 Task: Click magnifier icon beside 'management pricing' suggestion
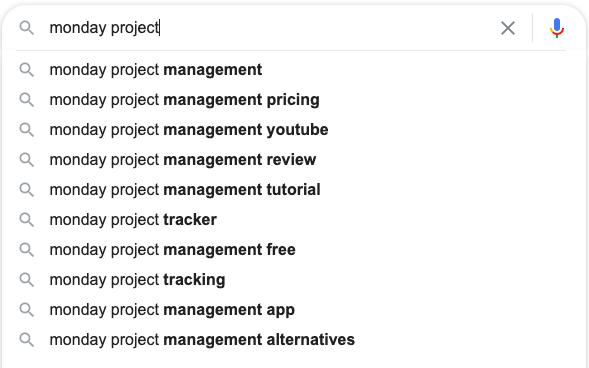tap(27, 100)
